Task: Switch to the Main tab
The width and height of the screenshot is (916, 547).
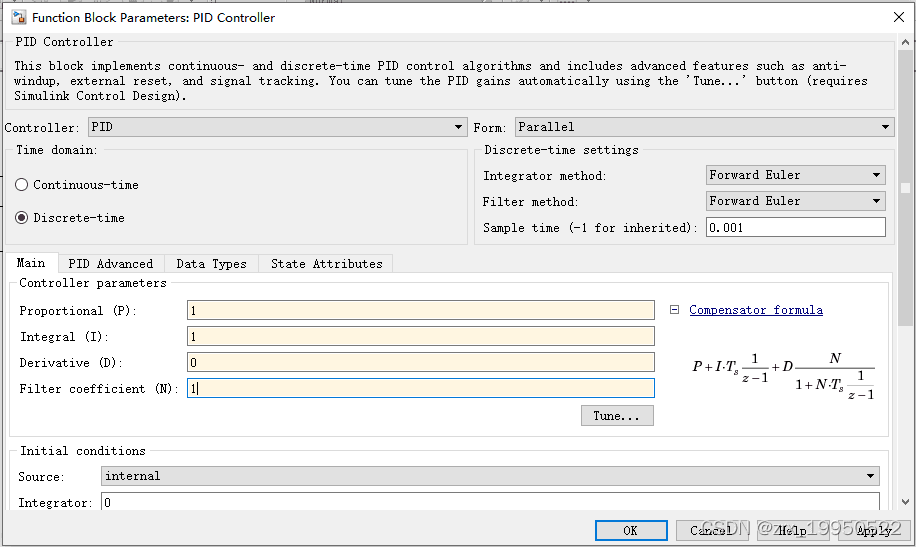Action: coord(31,263)
